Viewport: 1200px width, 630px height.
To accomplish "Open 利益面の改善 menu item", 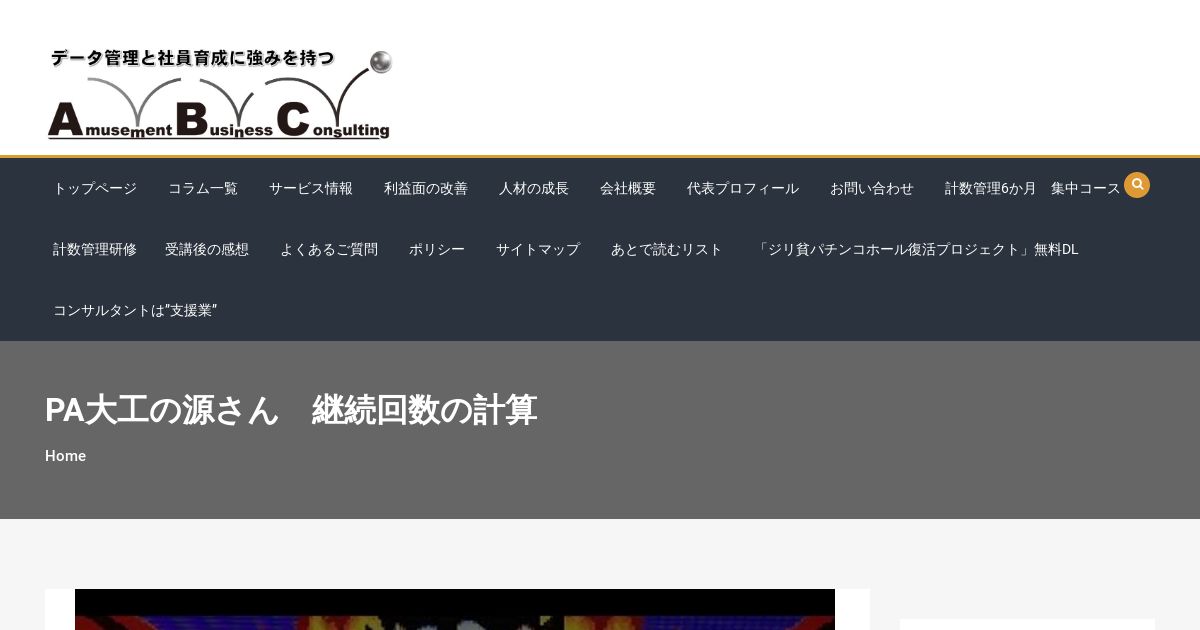I will pyautogui.click(x=426, y=188).
